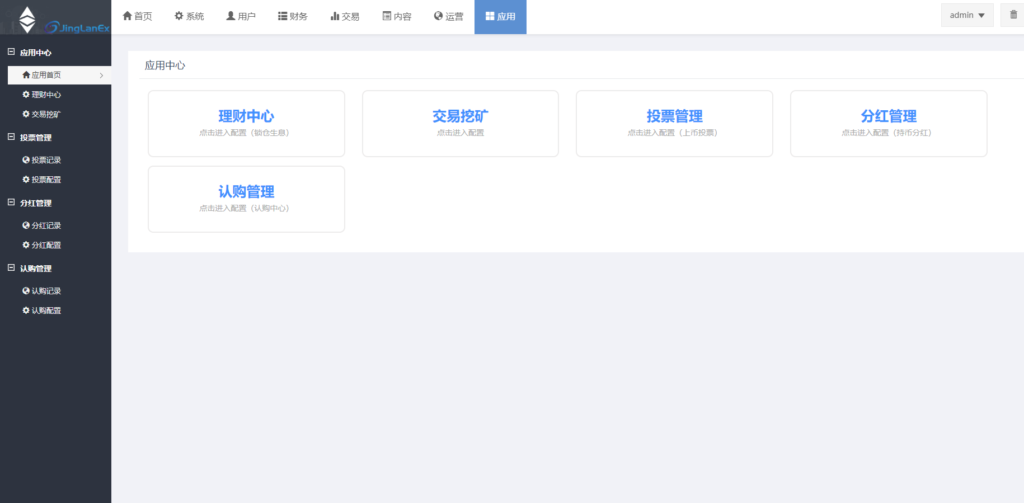Collapse the 投票管理 sidebar section
The image size is (1024, 503).
(x=11, y=138)
